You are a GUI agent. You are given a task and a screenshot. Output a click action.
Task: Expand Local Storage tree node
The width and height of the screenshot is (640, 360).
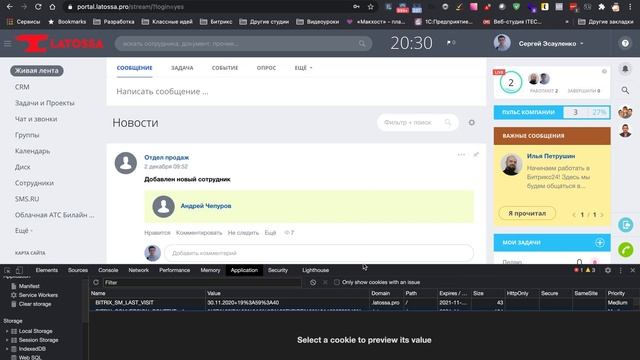(x=7, y=331)
